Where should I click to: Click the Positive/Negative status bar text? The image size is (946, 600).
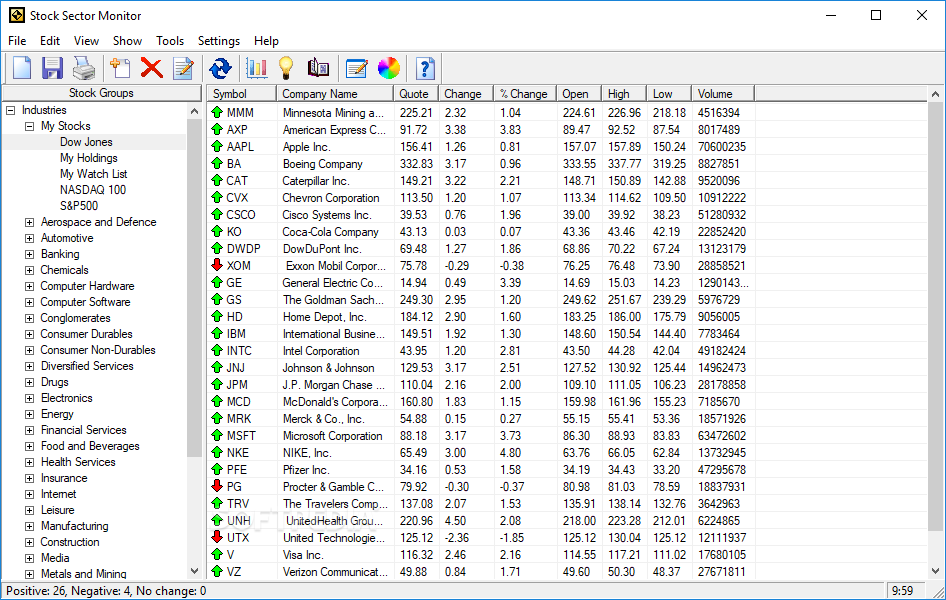[x=106, y=591]
